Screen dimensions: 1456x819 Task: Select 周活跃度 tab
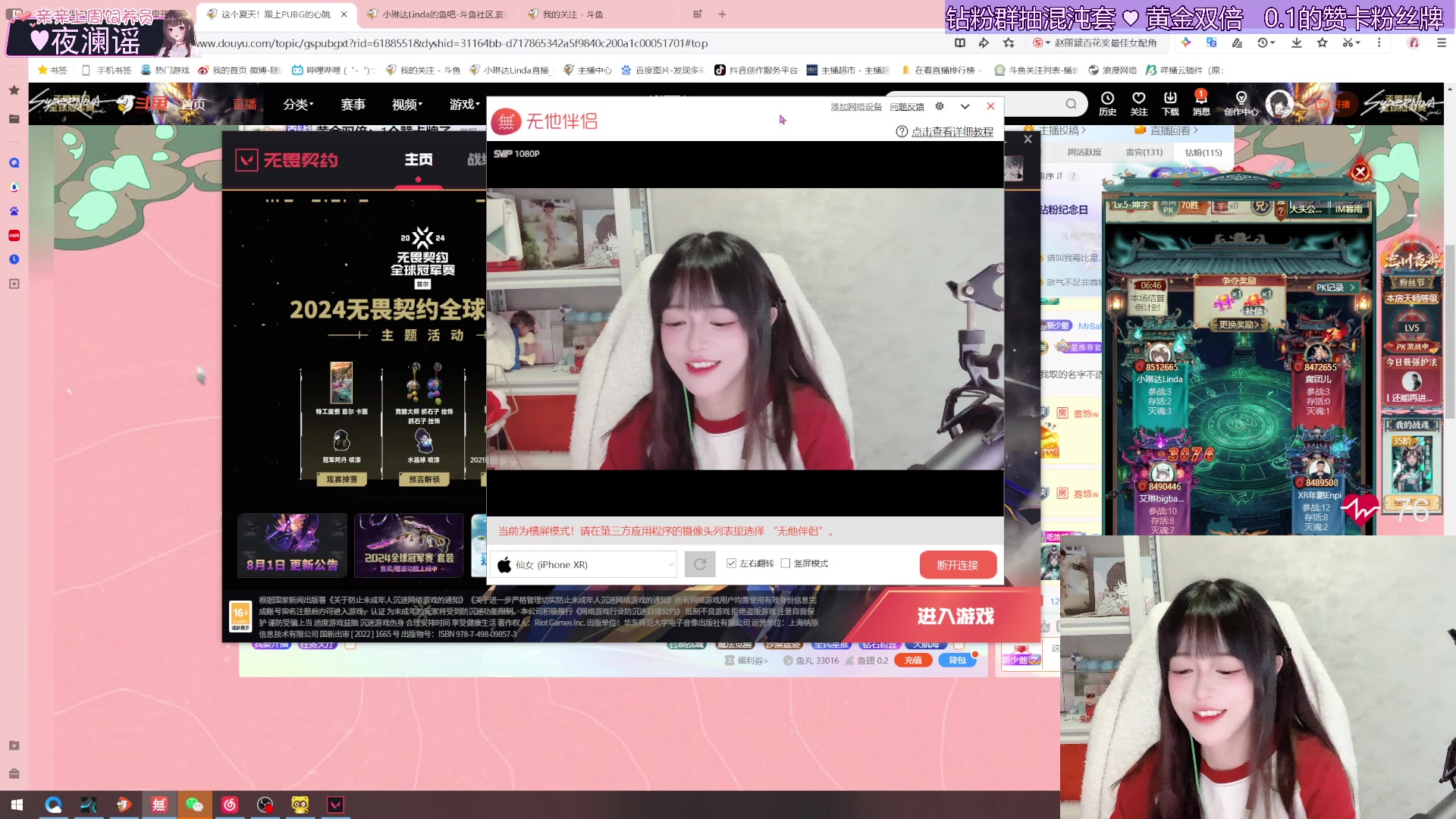pyautogui.click(x=1084, y=152)
